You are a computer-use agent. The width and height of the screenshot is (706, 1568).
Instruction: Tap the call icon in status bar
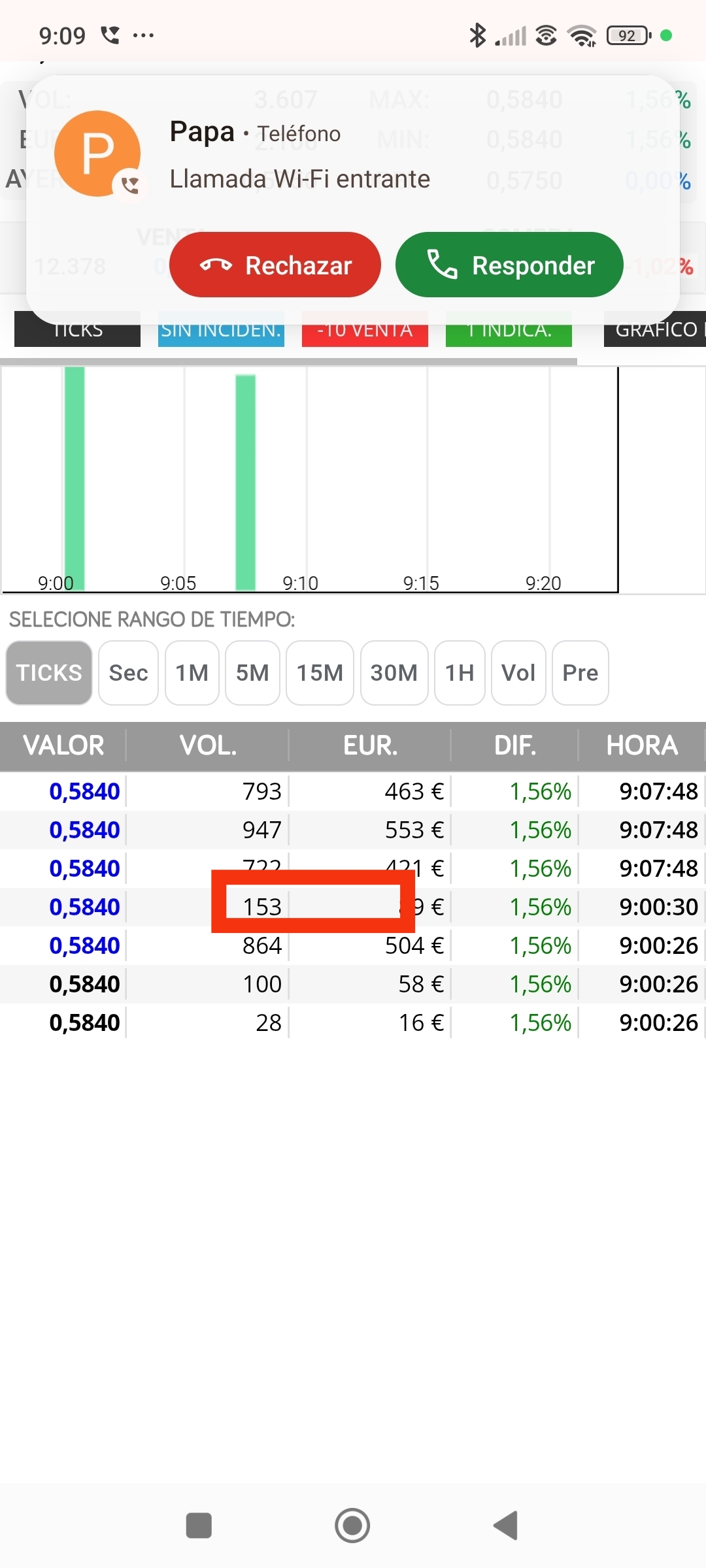(x=110, y=35)
